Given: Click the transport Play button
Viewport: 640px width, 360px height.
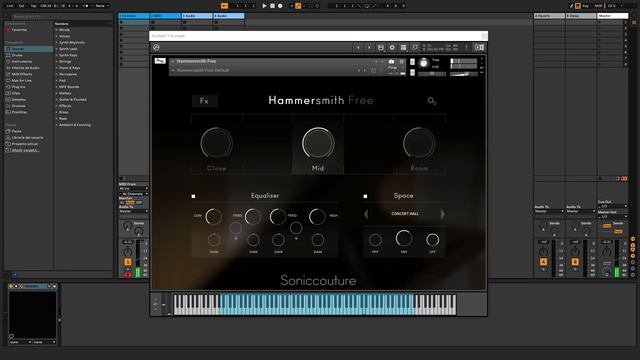Looking at the screenshot, I should pyautogui.click(x=264, y=6).
